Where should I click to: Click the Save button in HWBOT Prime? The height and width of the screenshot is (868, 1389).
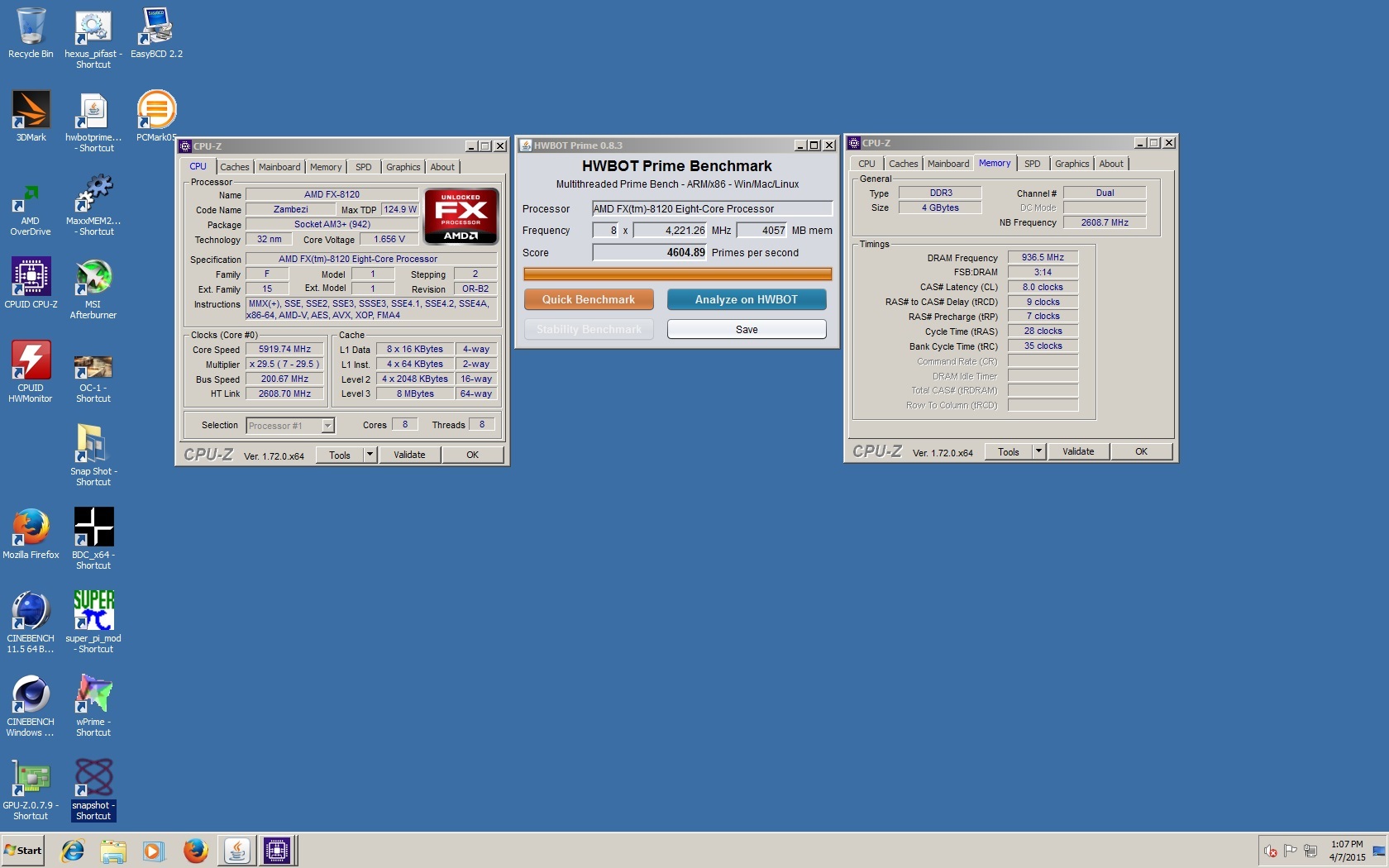[x=747, y=329]
